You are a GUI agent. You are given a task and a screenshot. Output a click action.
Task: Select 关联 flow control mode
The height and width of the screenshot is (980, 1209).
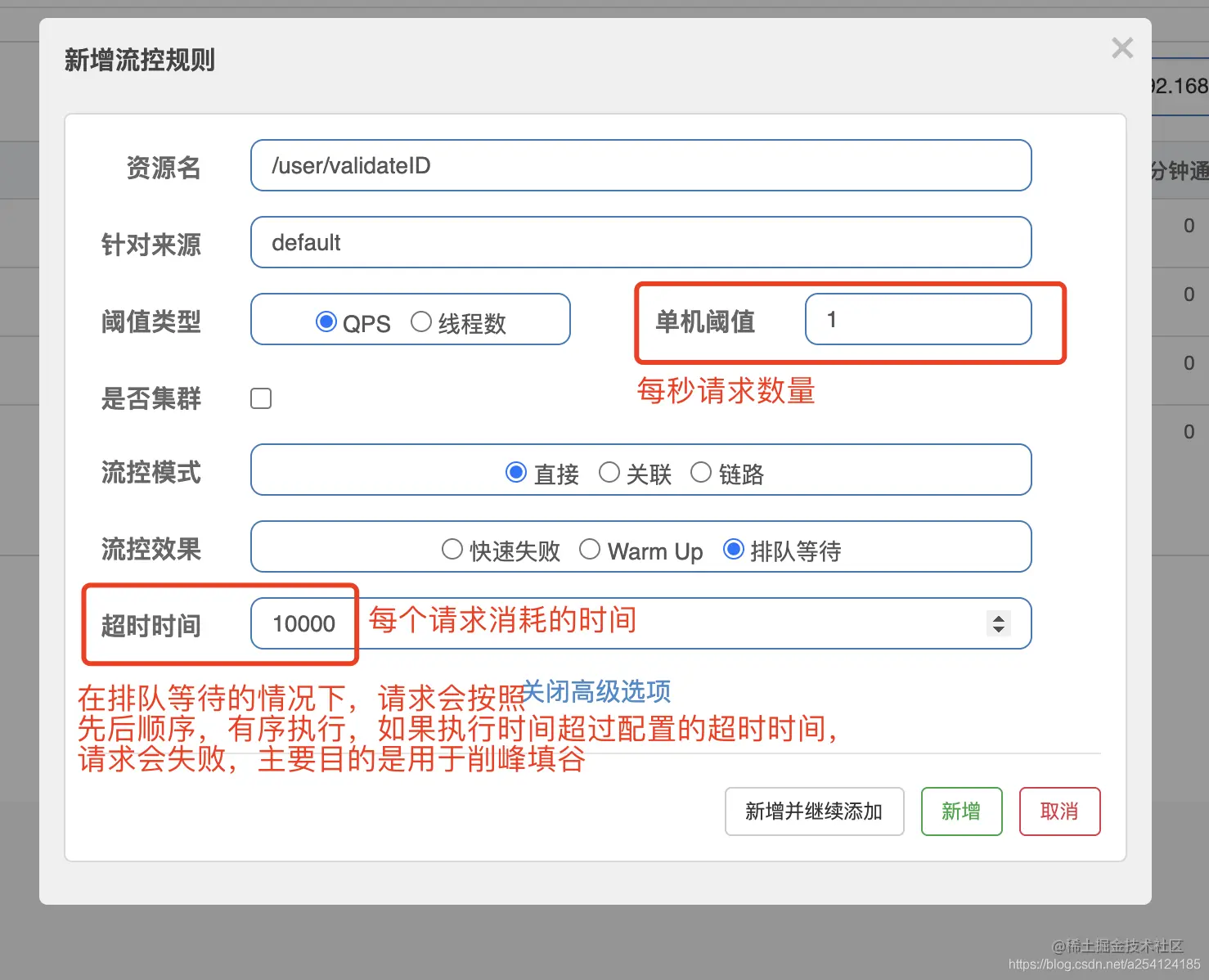coord(610,472)
